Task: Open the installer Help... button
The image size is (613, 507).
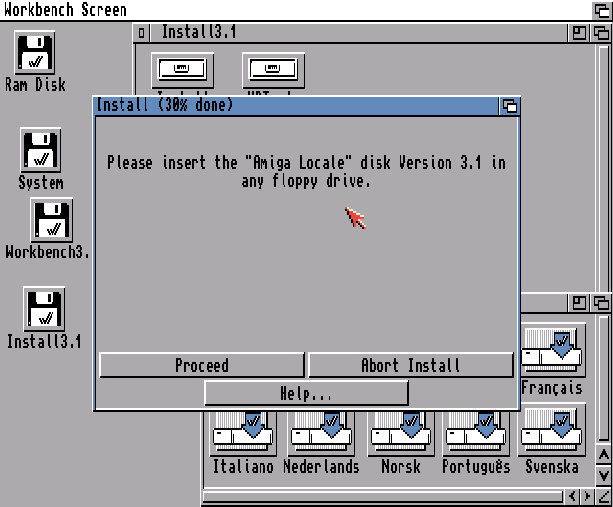Action: coord(306,393)
